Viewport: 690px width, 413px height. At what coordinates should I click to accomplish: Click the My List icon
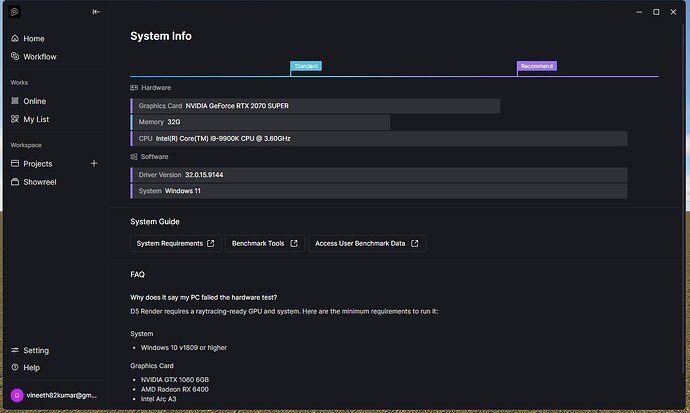pyautogui.click(x=15, y=119)
